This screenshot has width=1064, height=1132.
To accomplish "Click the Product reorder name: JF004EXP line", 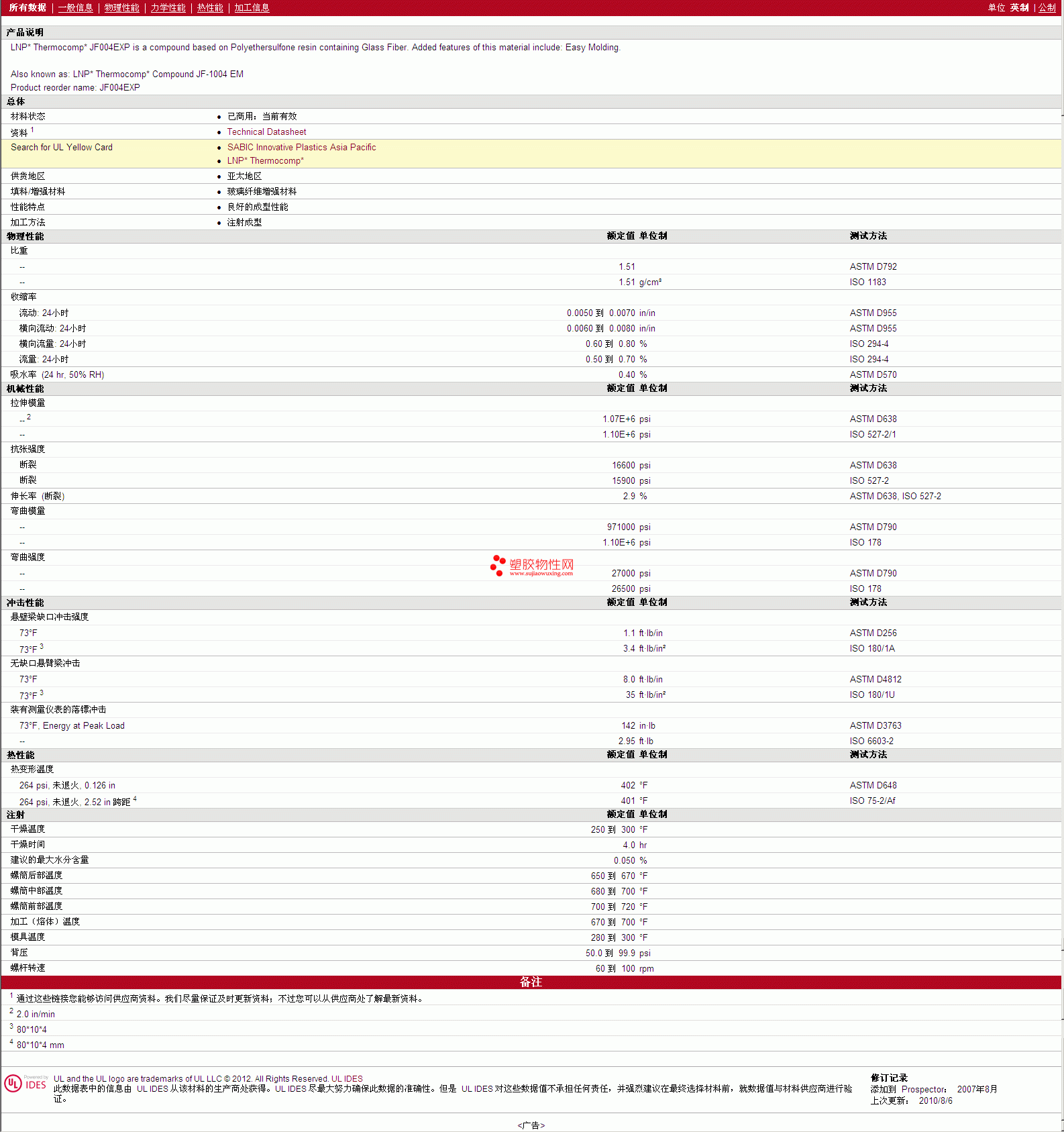I will click(75, 88).
